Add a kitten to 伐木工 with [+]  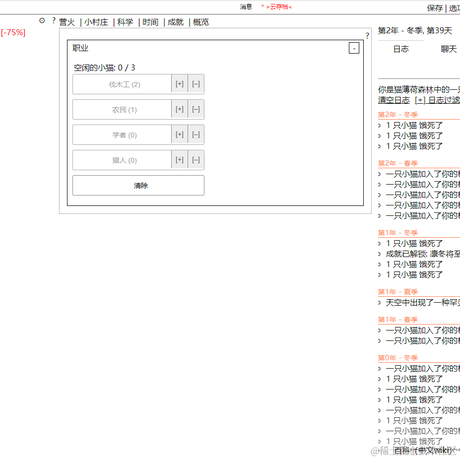click(180, 84)
